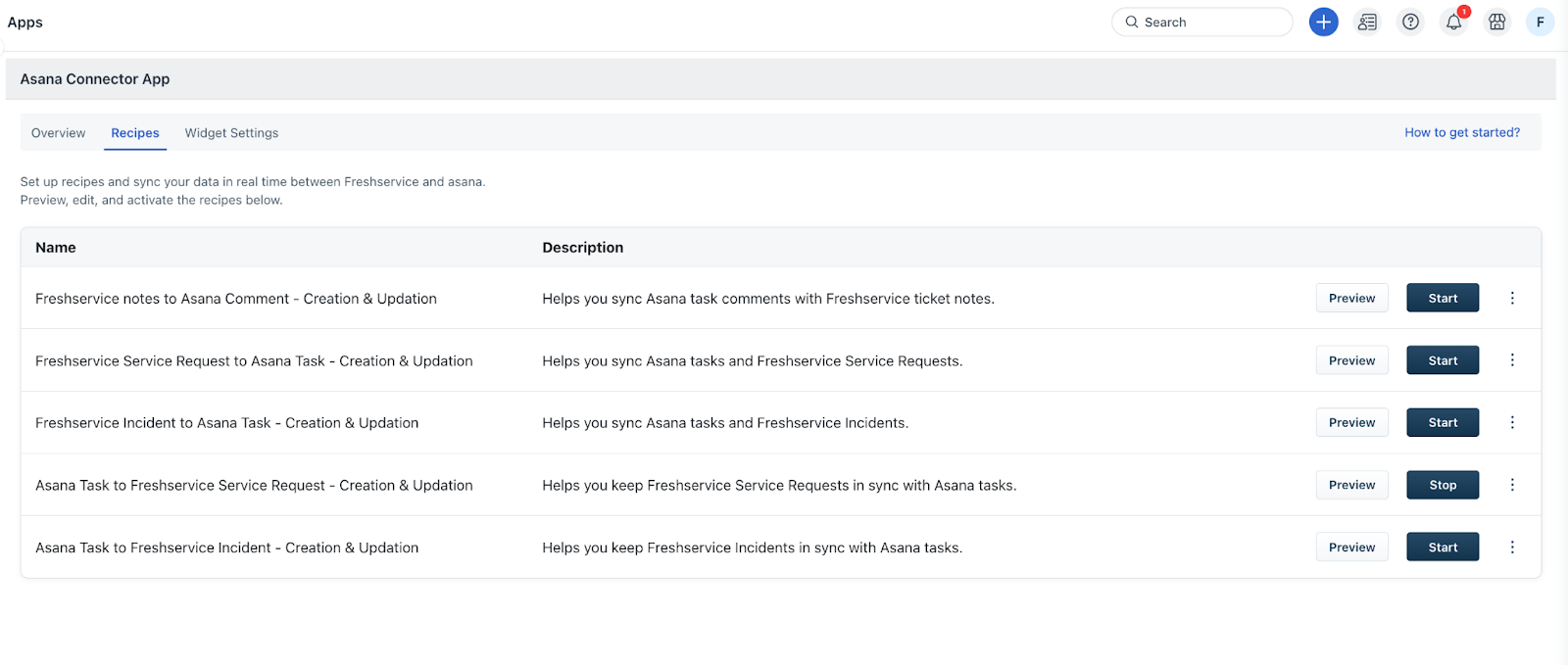The image size is (1568, 665).
Task: Click description about keeping Freshservice Incidents in sync
Action: pyautogui.click(x=753, y=547)
